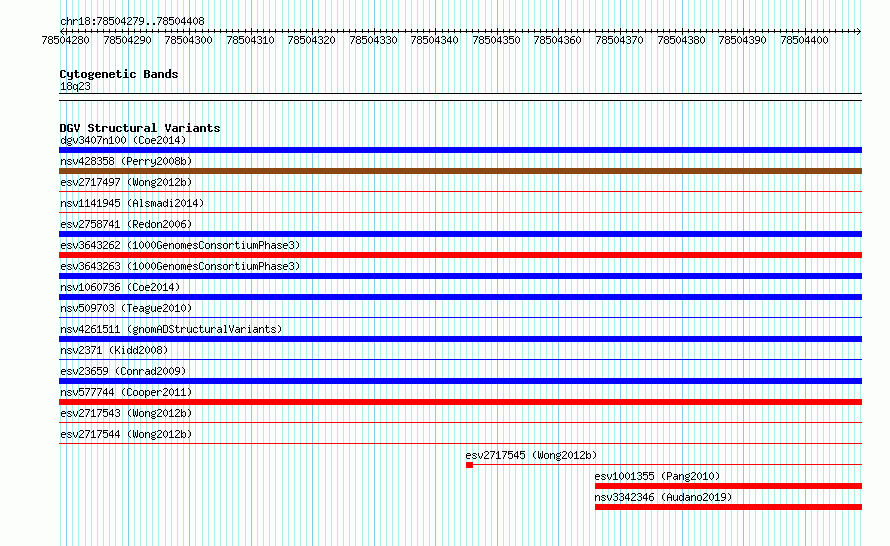
Task: Select nsv2371 (Kidd2008) label
Action: coord(114,350)
